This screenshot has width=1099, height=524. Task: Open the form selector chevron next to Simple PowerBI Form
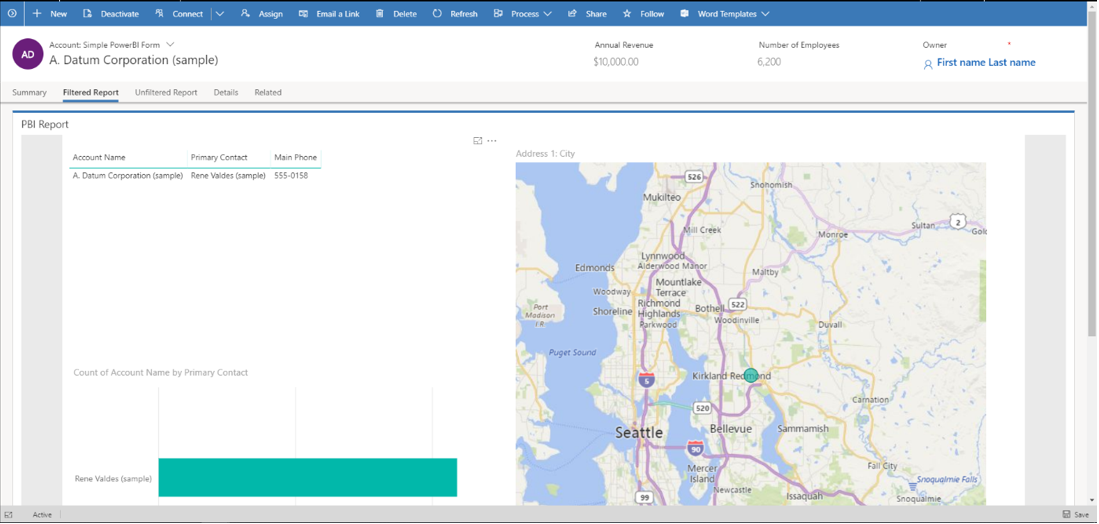point(170,44)
